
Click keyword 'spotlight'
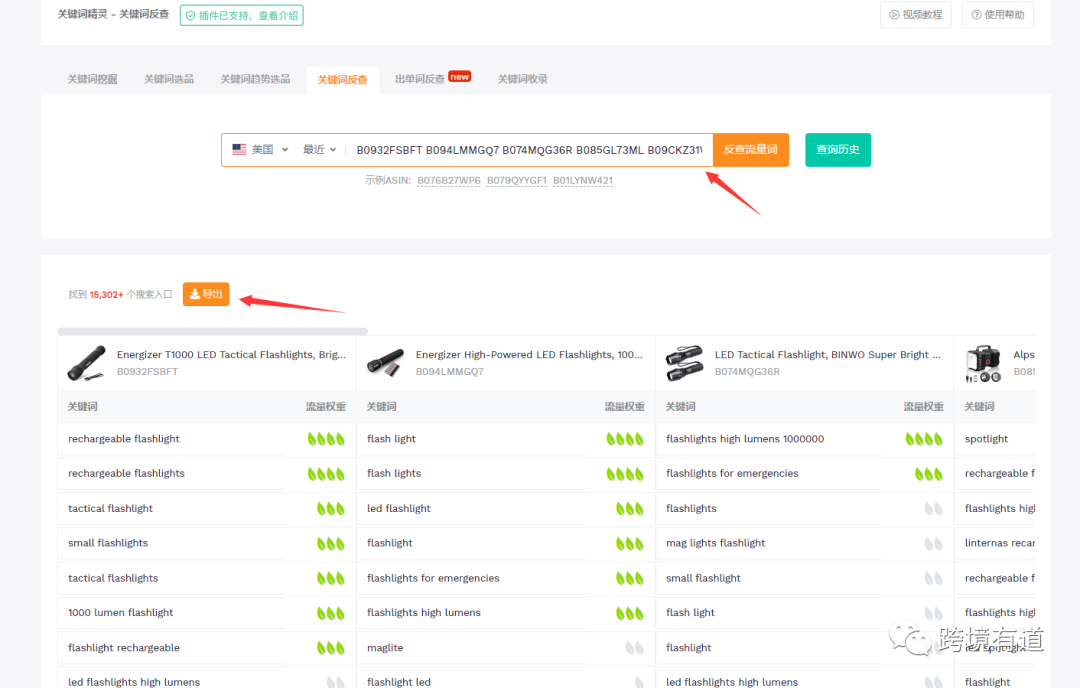coord(986,439)
